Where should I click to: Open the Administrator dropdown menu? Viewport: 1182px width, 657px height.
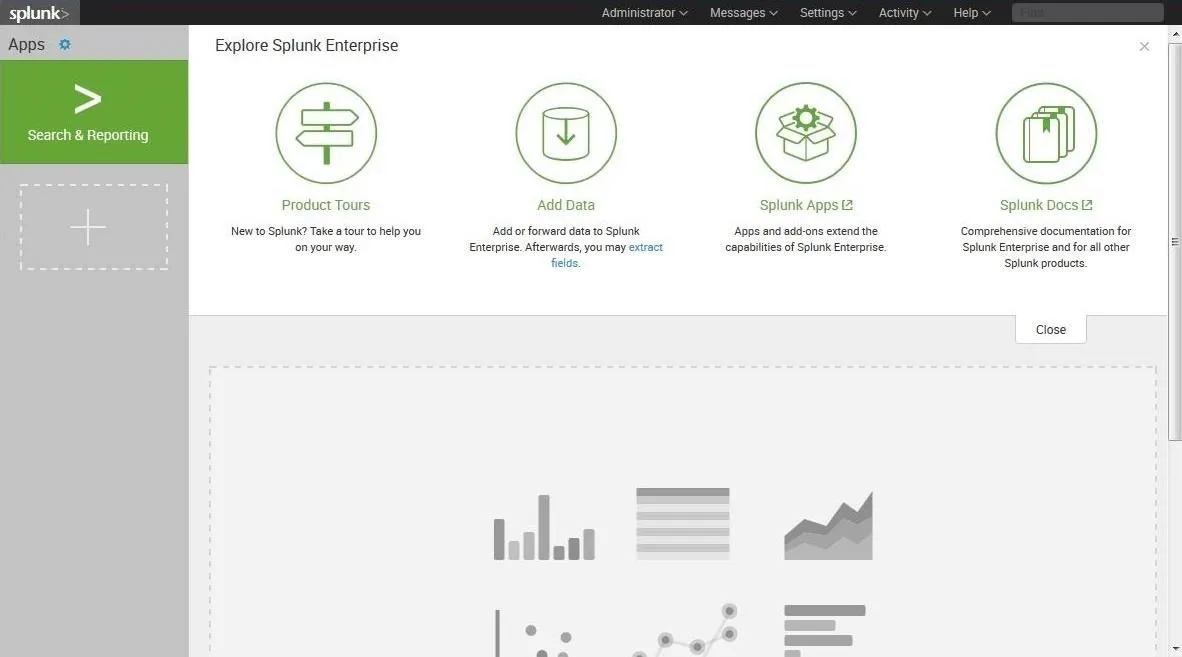645,13
